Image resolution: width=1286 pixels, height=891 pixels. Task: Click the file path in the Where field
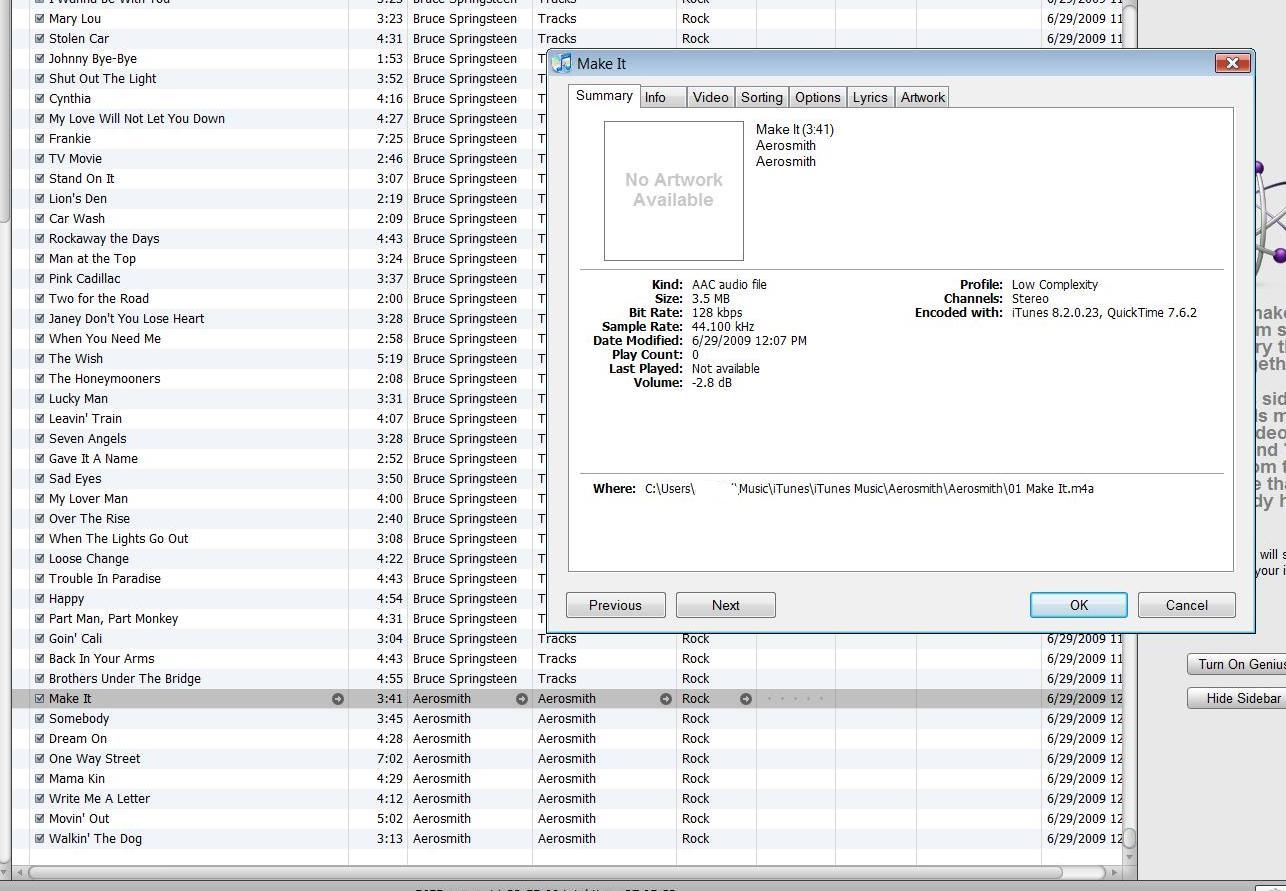[x=869, y=489]
